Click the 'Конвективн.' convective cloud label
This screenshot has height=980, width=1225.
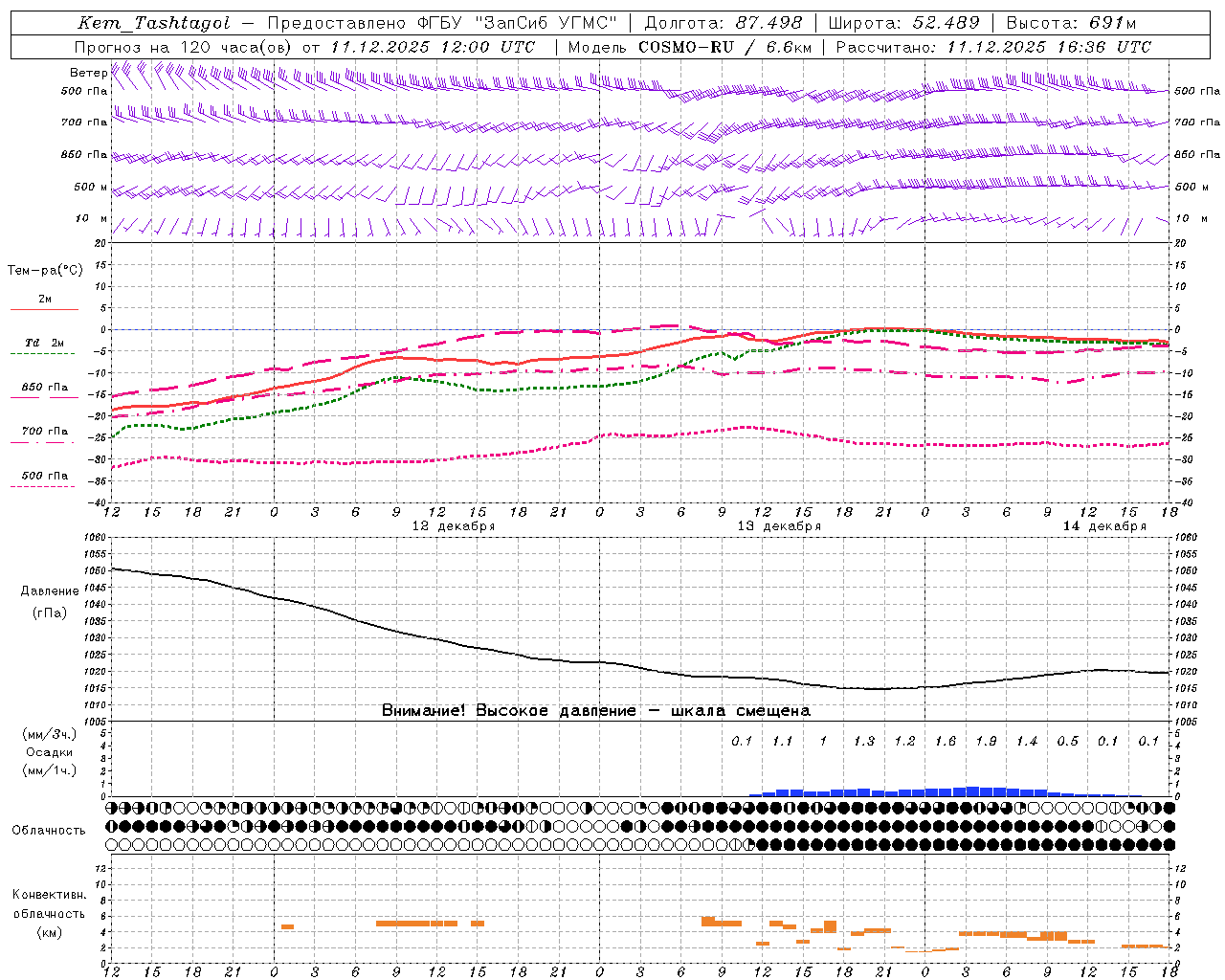pyautogui.click(x=49, y=895)
